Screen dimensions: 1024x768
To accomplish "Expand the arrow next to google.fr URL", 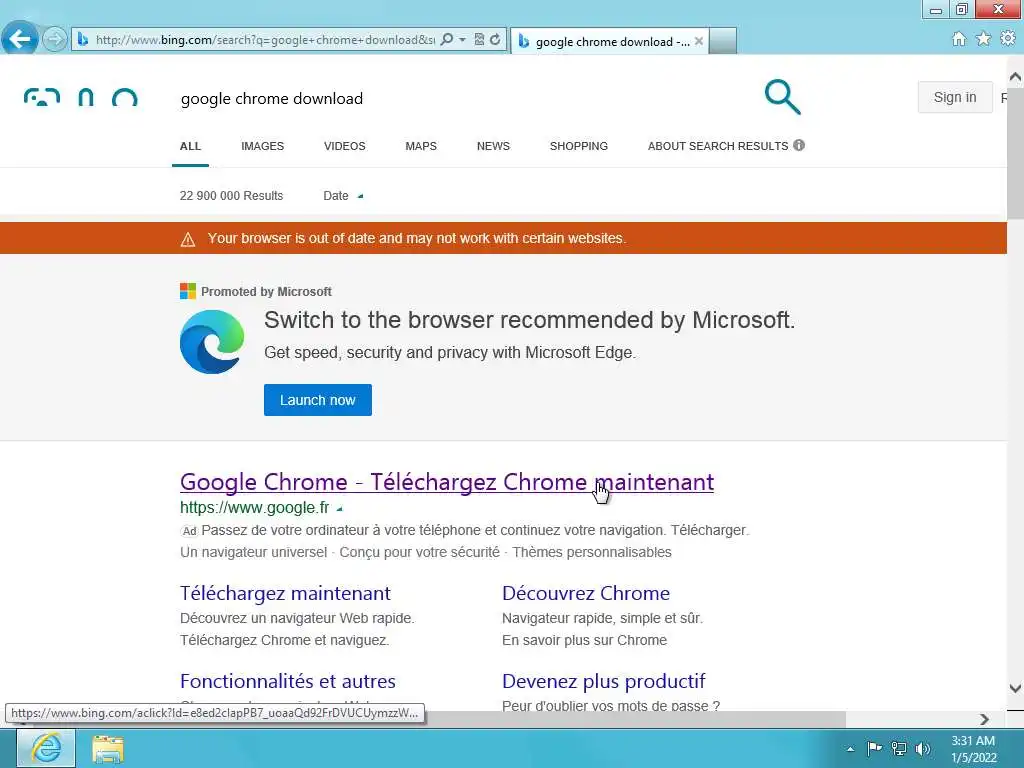I will (339, 508).
